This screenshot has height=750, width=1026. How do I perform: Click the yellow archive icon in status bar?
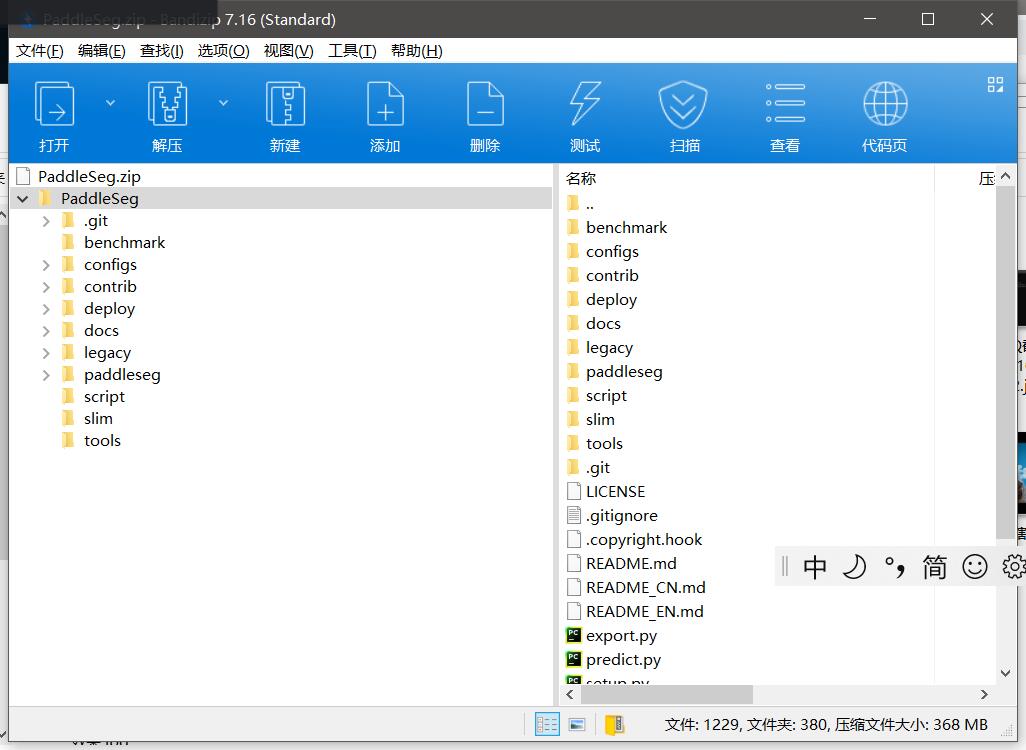(x=614, y=724)
